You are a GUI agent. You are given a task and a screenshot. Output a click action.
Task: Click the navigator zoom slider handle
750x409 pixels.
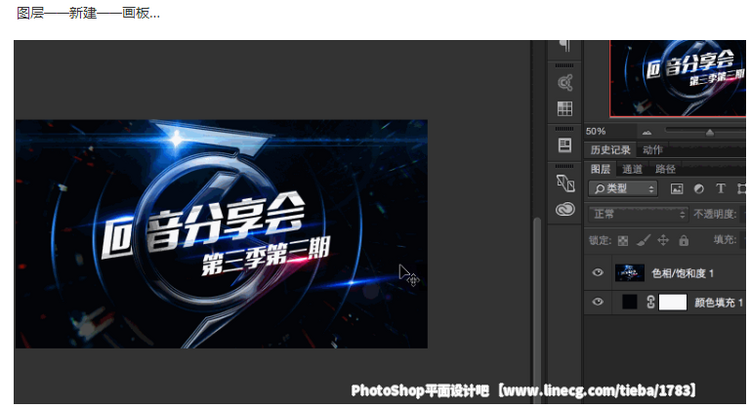(710, 132)
